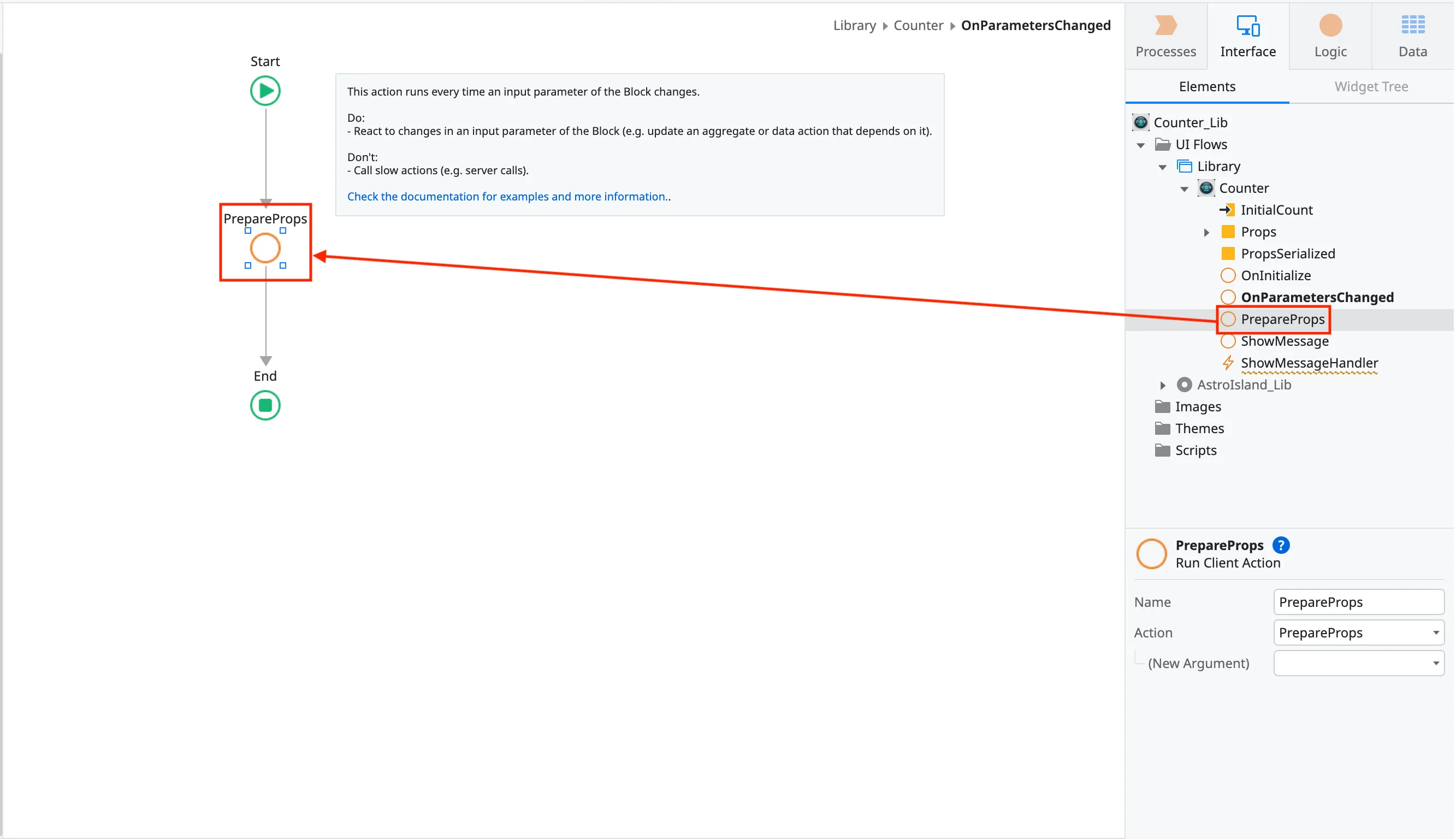1456x839 pixels.
Task: Select the InitialCount input parameter
Action: [1277, 210]
